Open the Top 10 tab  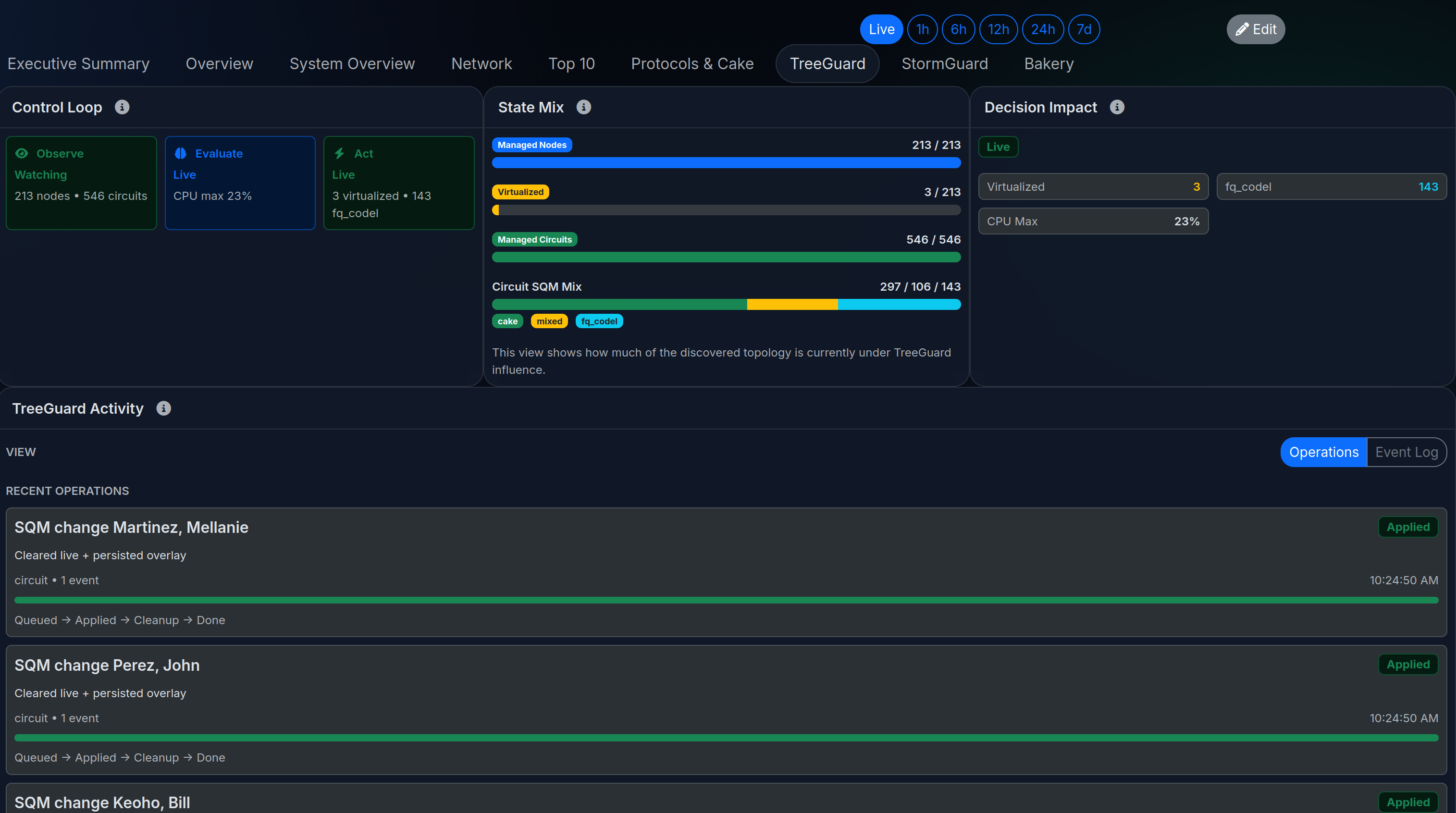coord(571,64)
